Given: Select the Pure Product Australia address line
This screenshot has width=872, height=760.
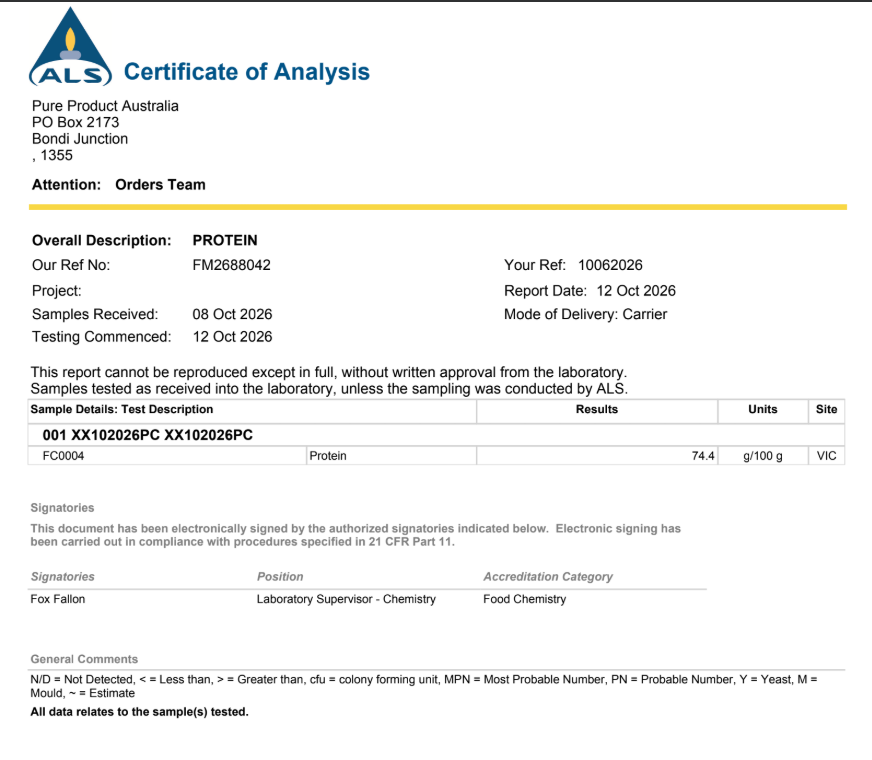Looking at the screenshot, I should click(105, 106).
